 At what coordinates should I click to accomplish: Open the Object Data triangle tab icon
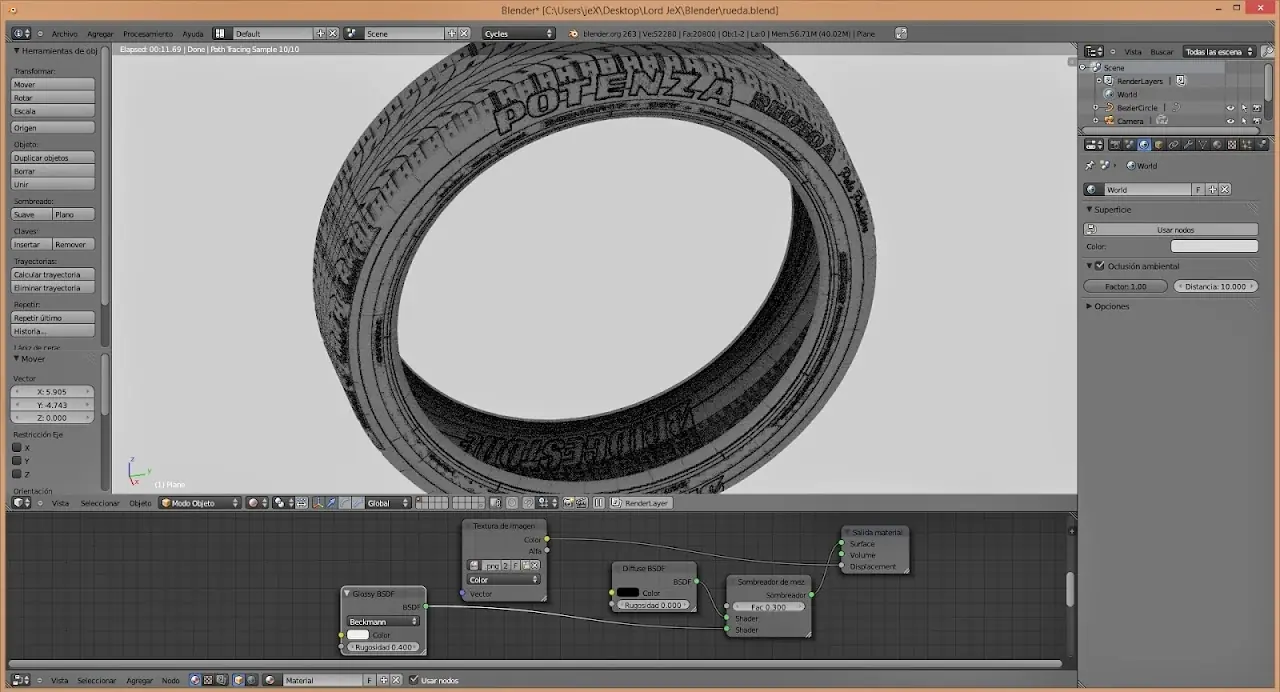point(1203,145)
